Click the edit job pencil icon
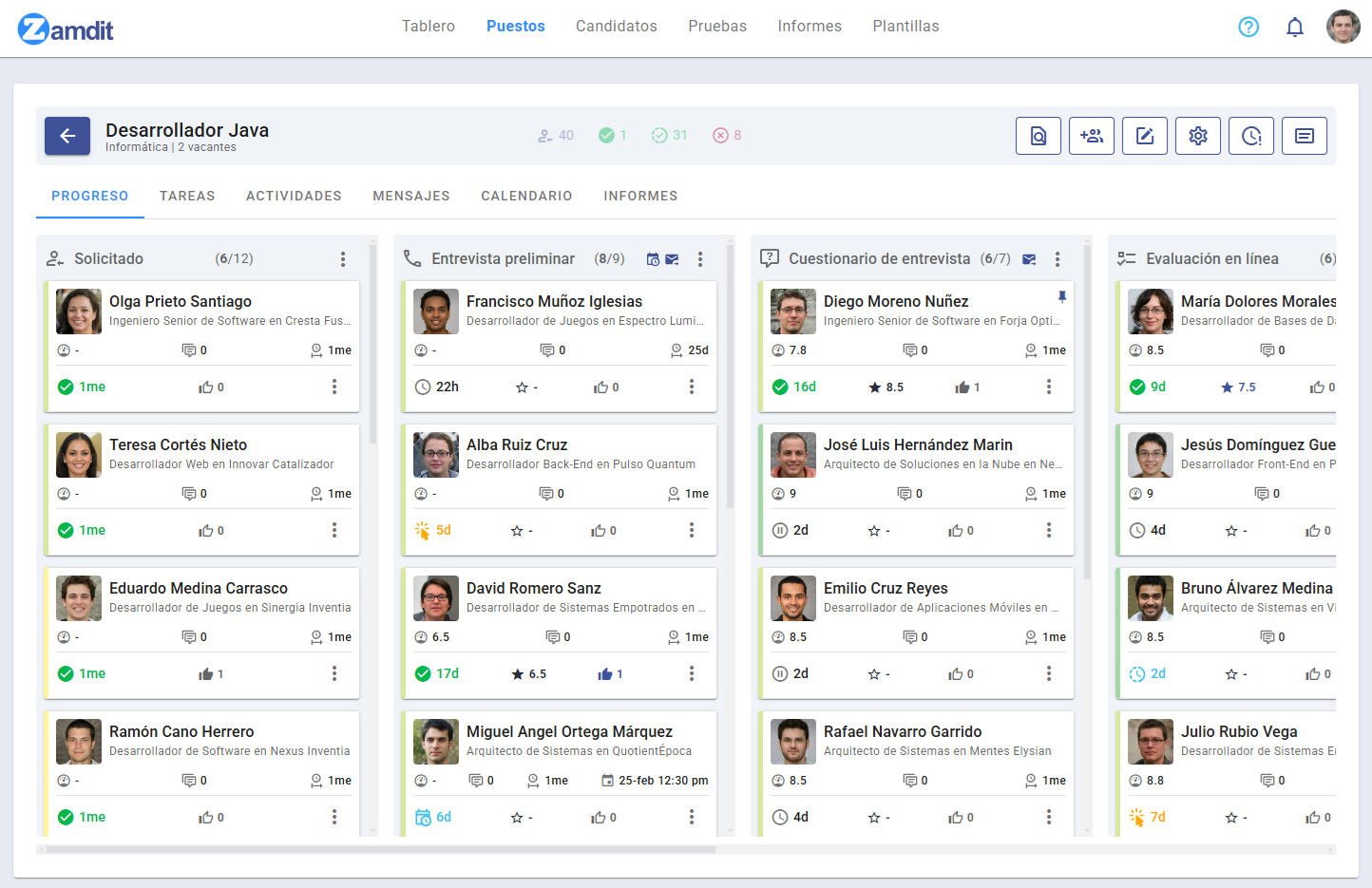This screenshot has height=888, width=1372. (x=1145, y=136)
